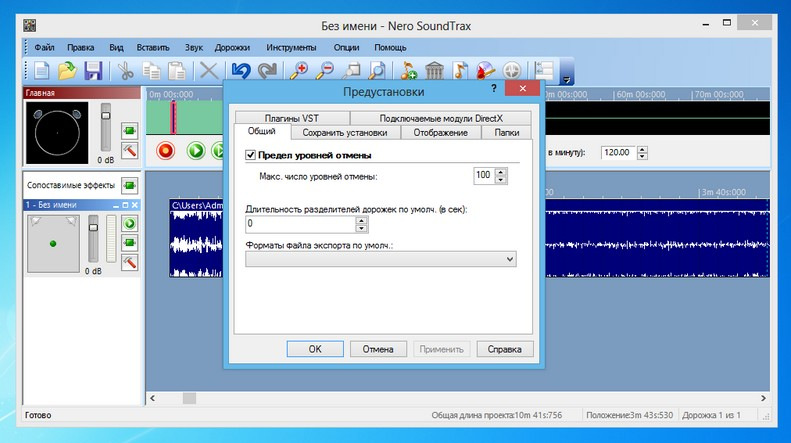The image size is (791, 443).
Task: Redo using the gray curved arrow icon
Action: tap(267, 71)
